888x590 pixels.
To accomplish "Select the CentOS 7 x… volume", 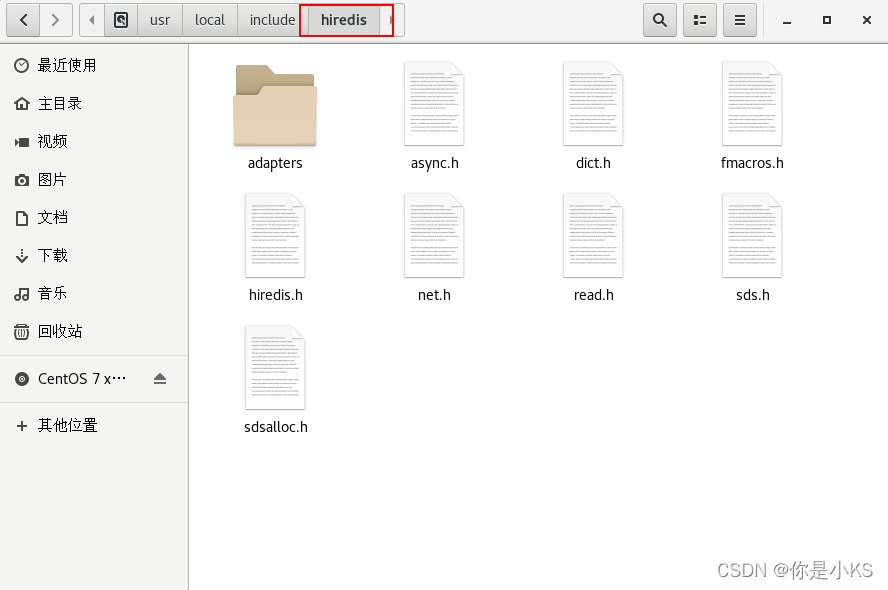I will [82, 379].
